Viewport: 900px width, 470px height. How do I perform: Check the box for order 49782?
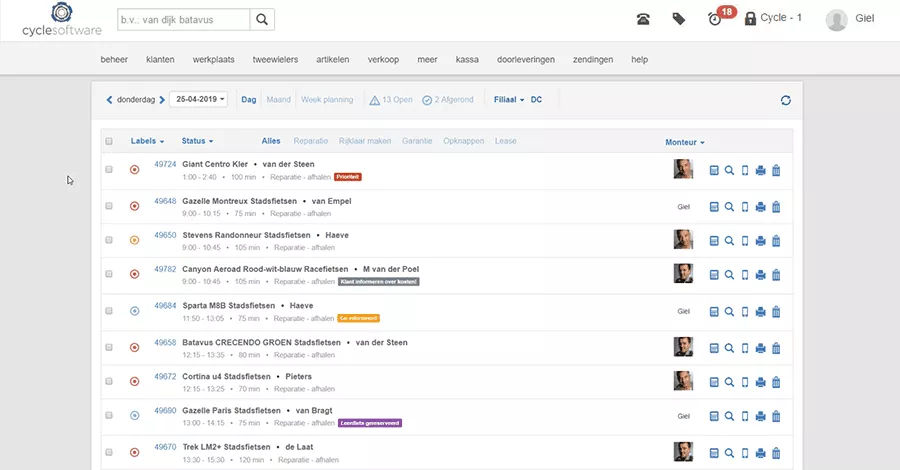(x=109, y=274)
